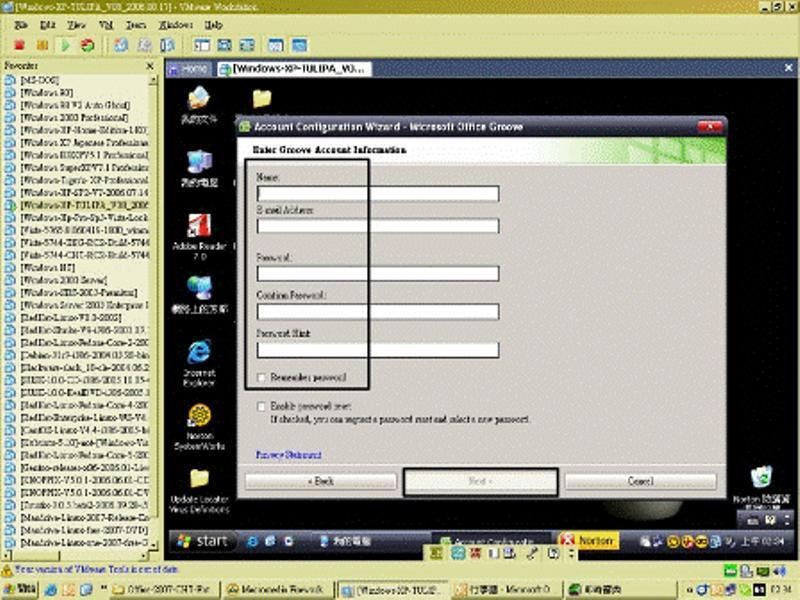The width and height of the screenshot is (800, 600).
Task: Click the guest Windows start button
Action: [203, 541]
